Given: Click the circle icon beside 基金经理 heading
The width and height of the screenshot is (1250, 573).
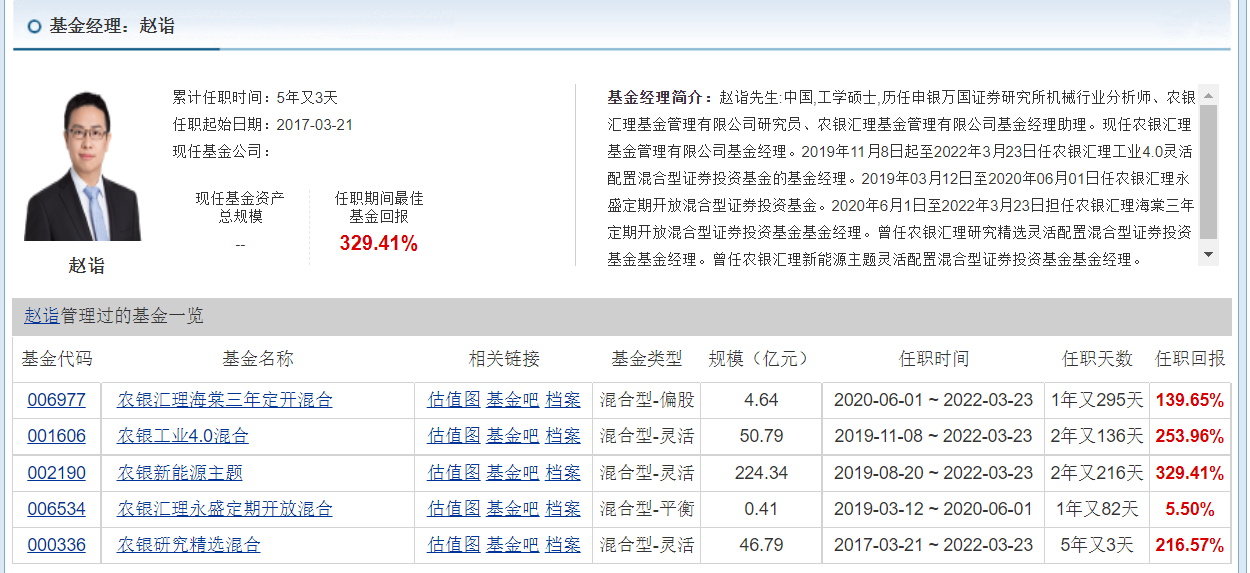Looking at the screenshot, I should (35, 26).
